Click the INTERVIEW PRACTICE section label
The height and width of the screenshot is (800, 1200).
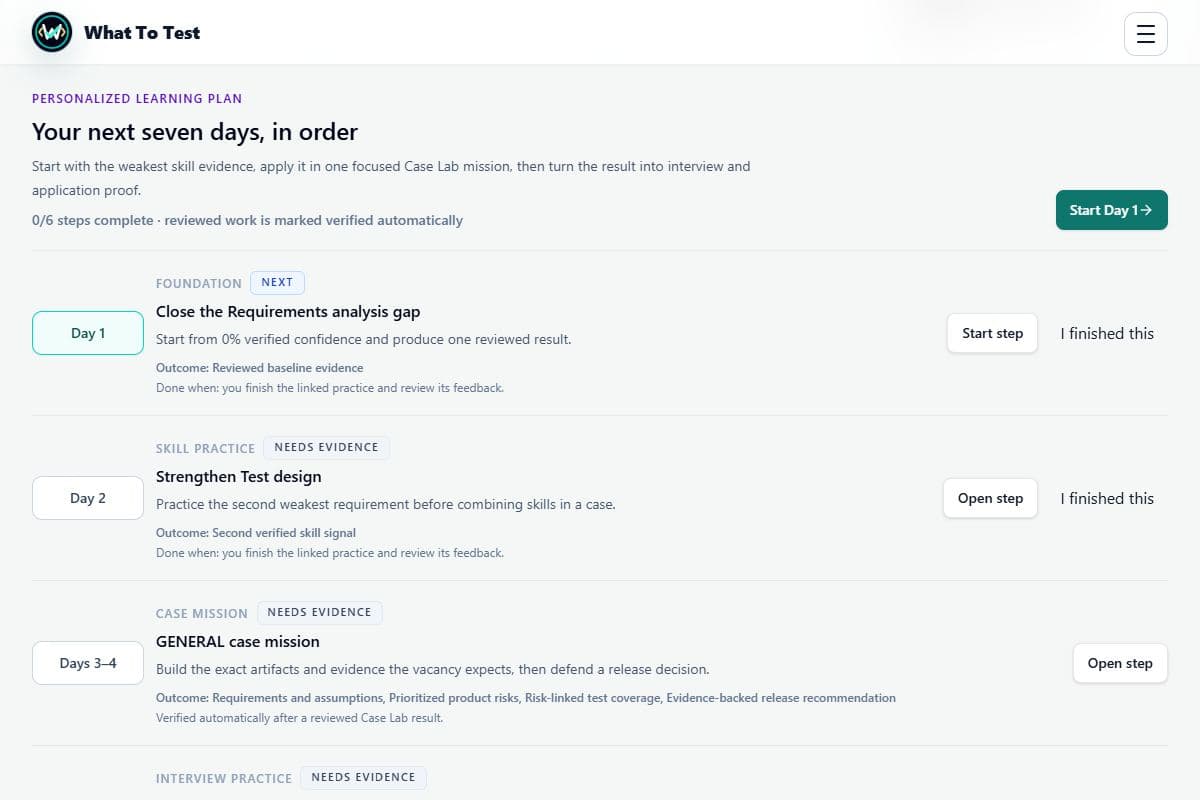click(x=224, y=778)
